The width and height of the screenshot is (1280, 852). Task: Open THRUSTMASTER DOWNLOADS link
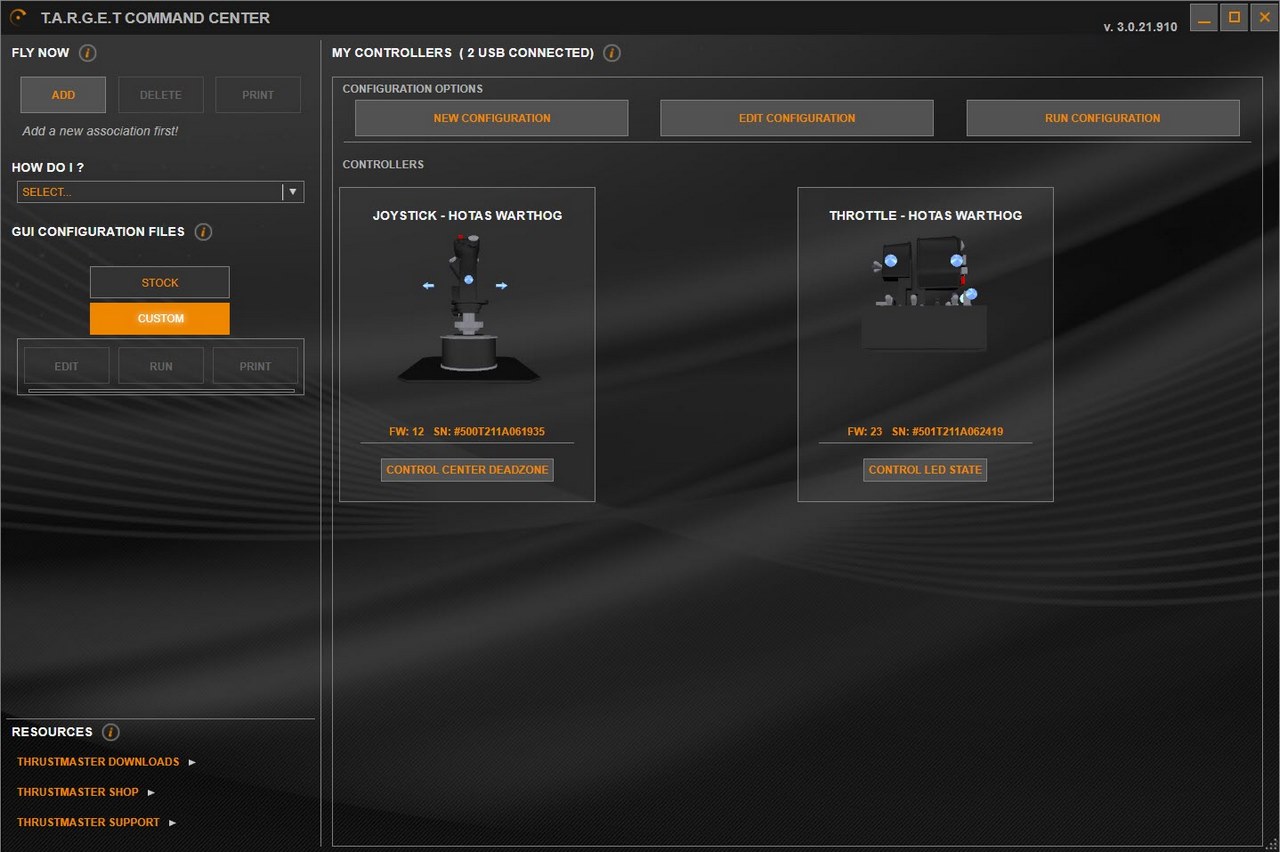[x=98, y=762]
